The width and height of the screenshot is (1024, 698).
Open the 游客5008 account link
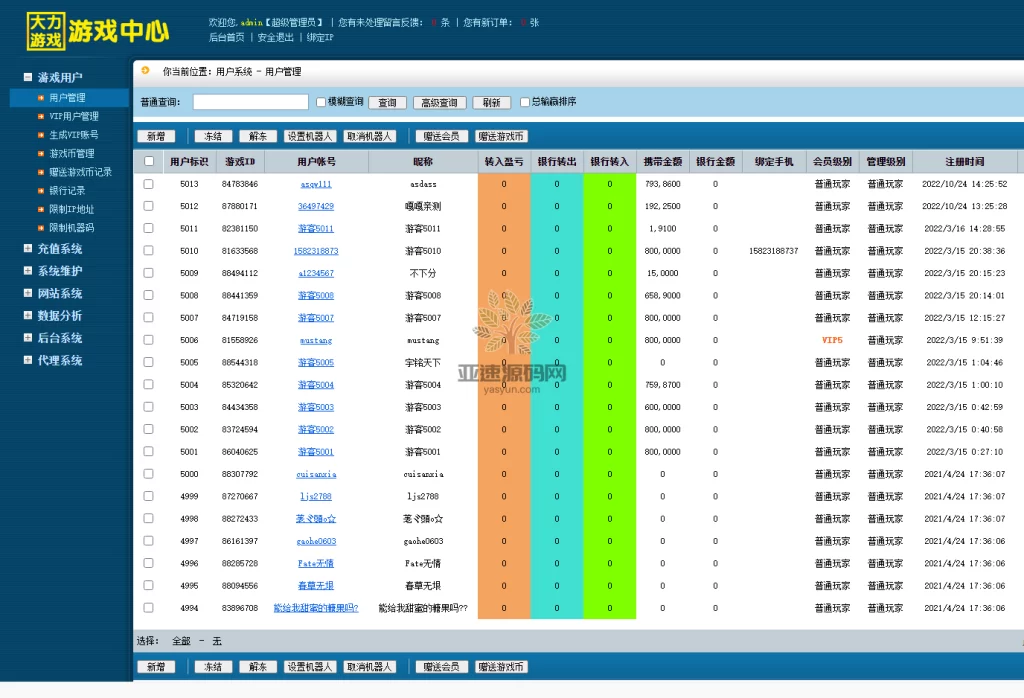pos(315,295)
